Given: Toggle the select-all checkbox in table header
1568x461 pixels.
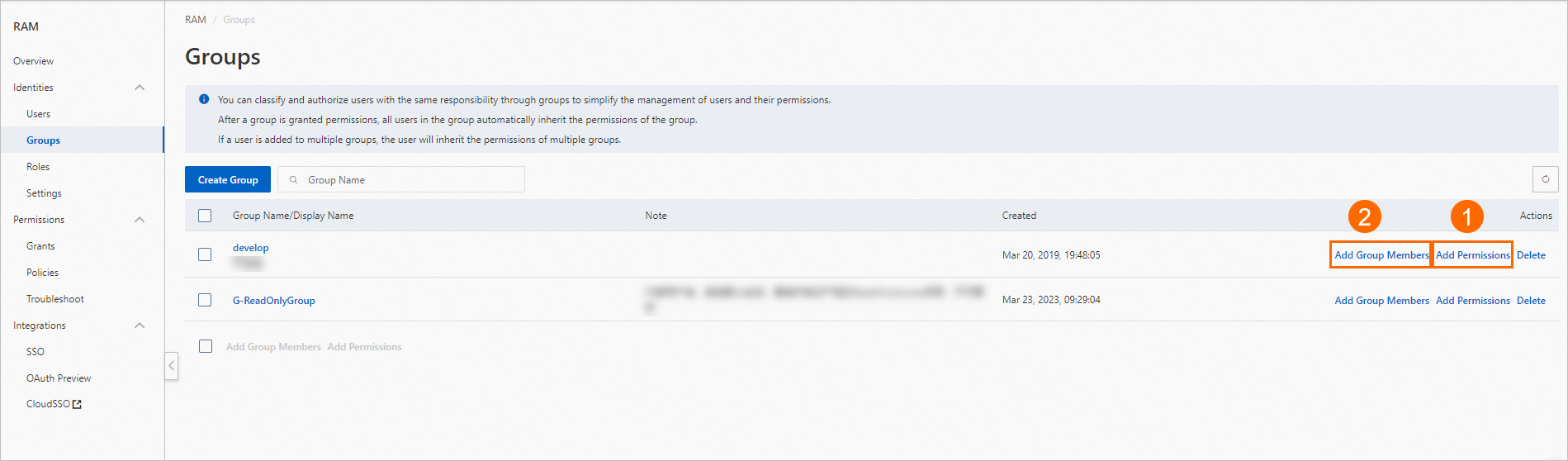Looking at the screenshot, I should point(205,216).
